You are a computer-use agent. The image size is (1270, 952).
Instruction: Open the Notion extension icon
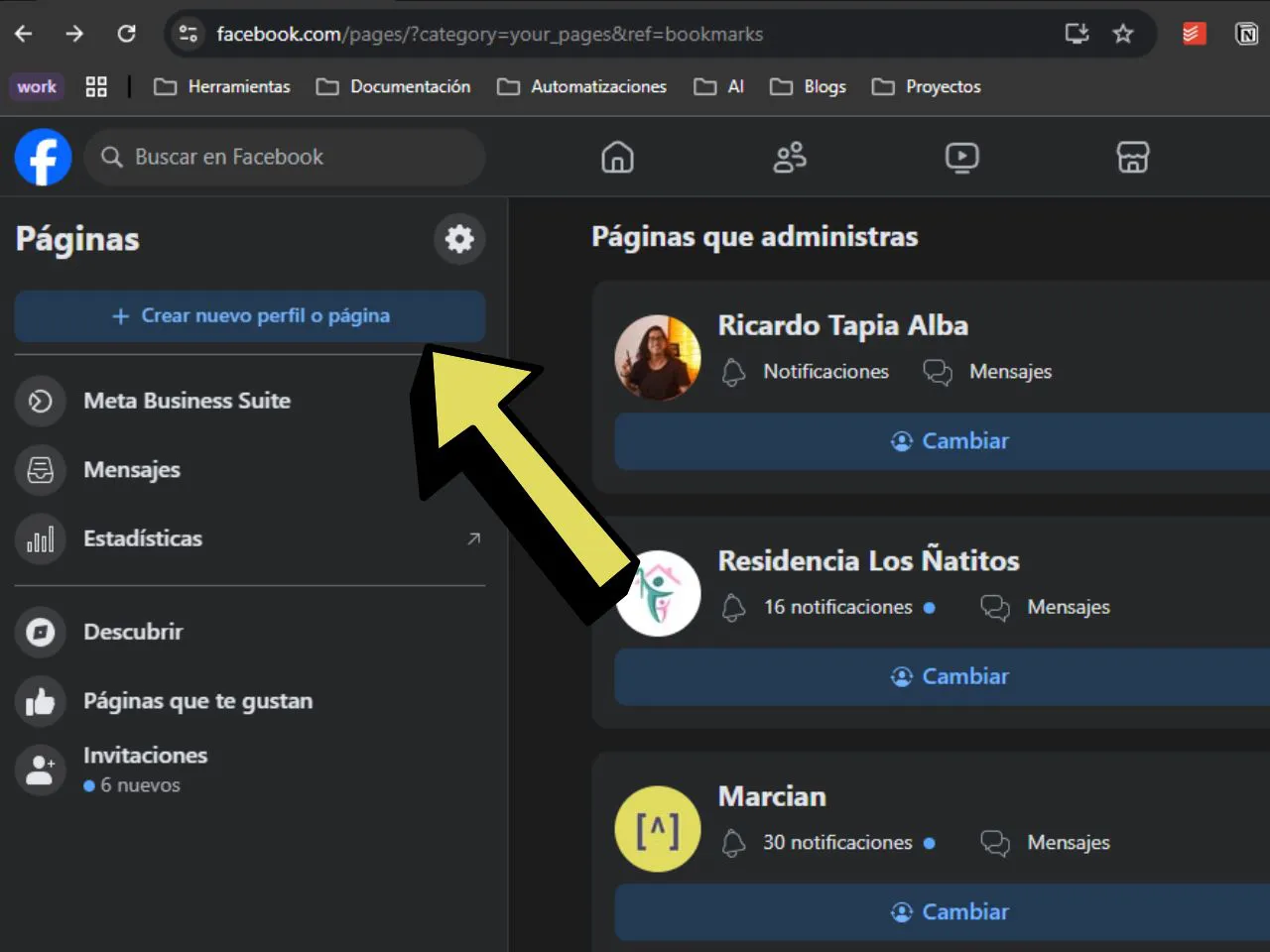(x=1246, y=34)
